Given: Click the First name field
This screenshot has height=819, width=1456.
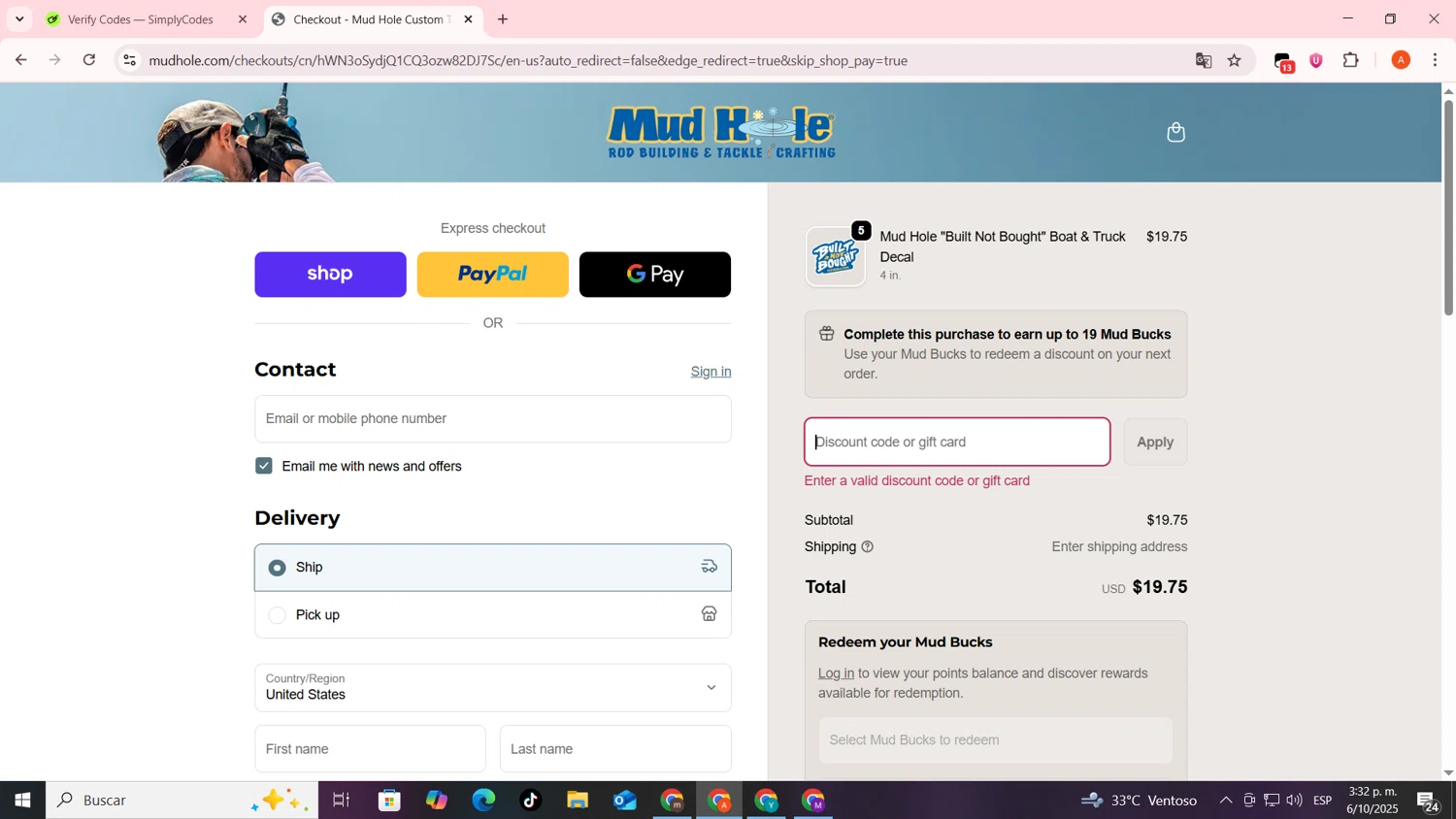Looking at the screenshot, I should (370, 749).
